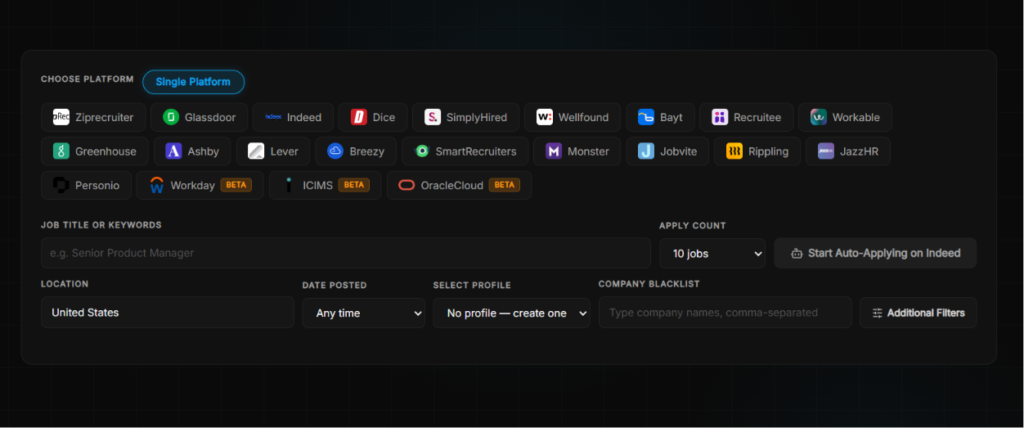Choose the Workable logo icon
Image resolution: width=1024 pixels, height=428 pixels.
point(819,118)
